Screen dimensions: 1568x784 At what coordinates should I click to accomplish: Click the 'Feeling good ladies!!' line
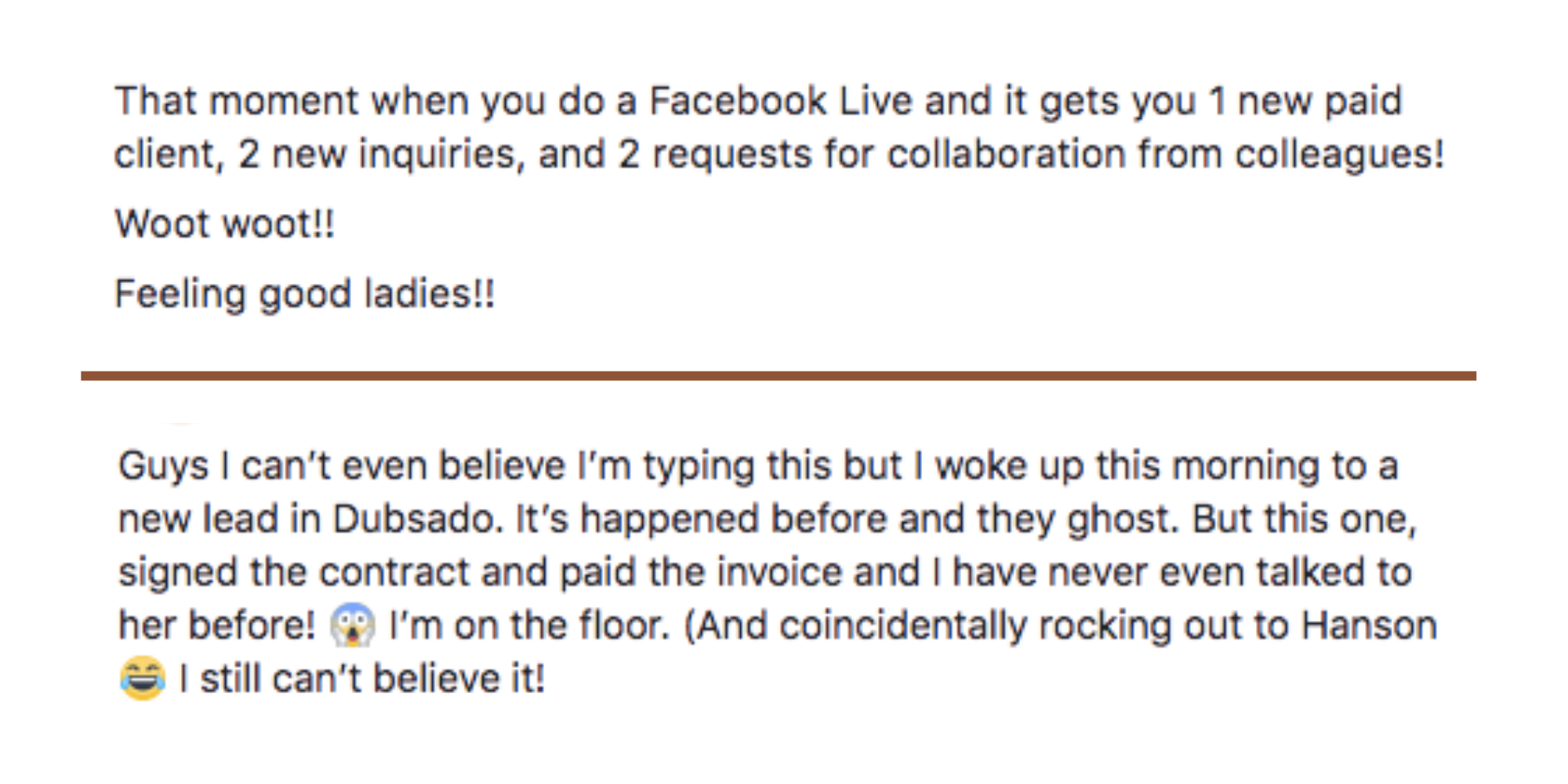[x=305, y=295]
